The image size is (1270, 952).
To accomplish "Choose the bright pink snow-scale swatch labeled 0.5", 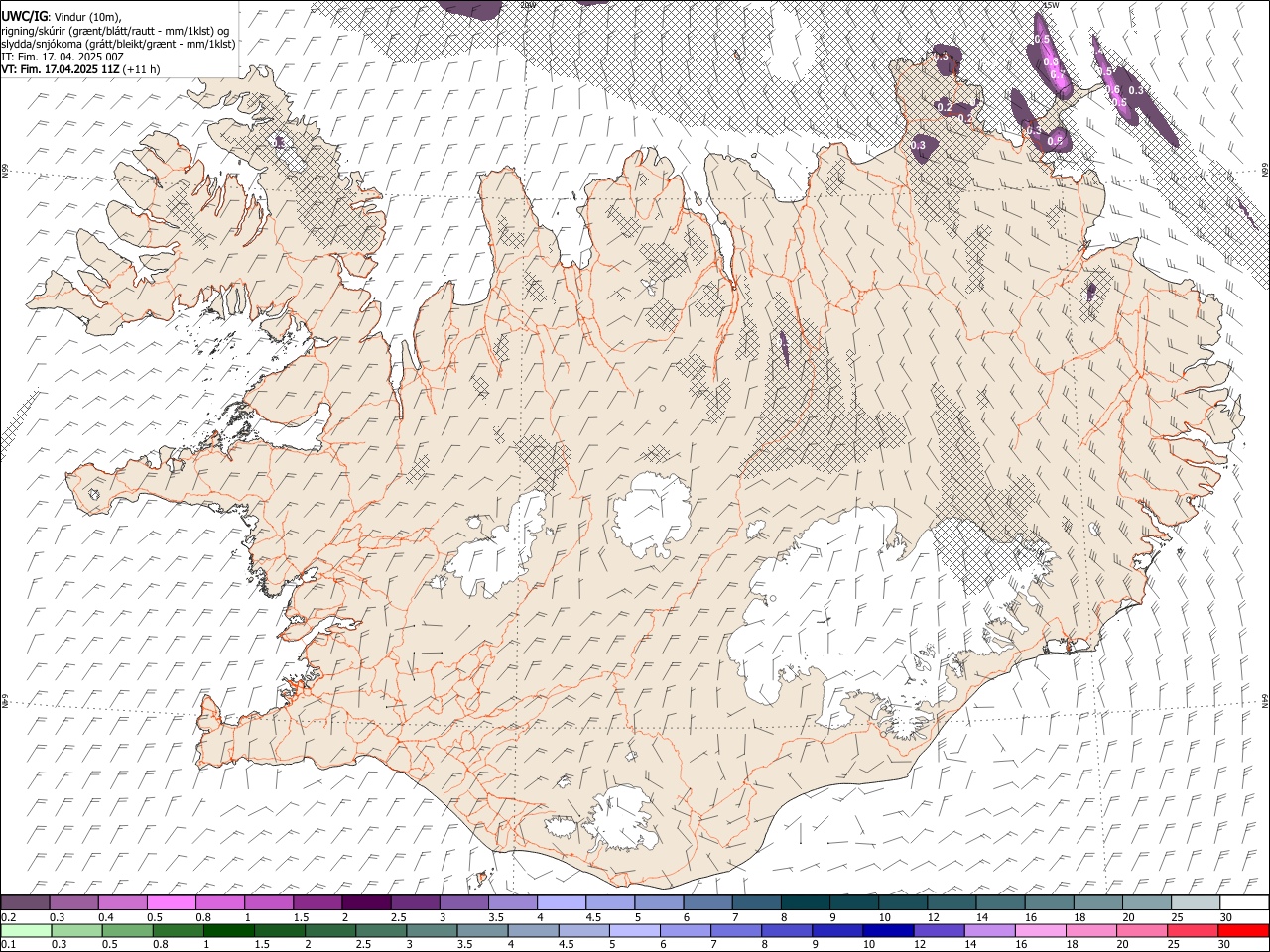I will 172,902.
